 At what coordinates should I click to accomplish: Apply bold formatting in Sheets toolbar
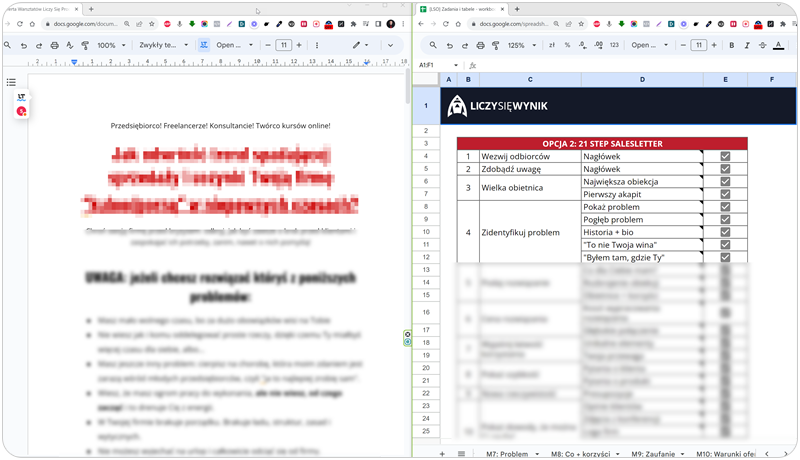(x=731, y=45)
